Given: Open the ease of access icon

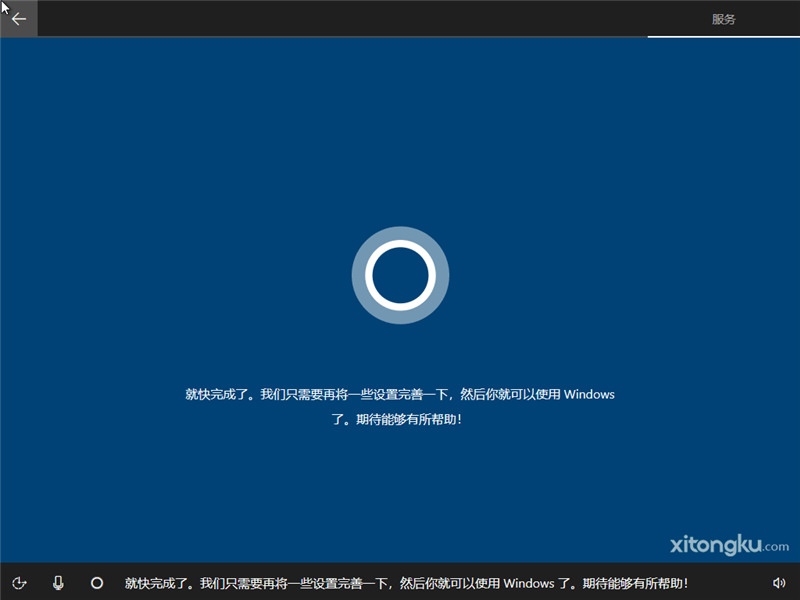Looking at the screenshot, I should (x=19, y=583).
